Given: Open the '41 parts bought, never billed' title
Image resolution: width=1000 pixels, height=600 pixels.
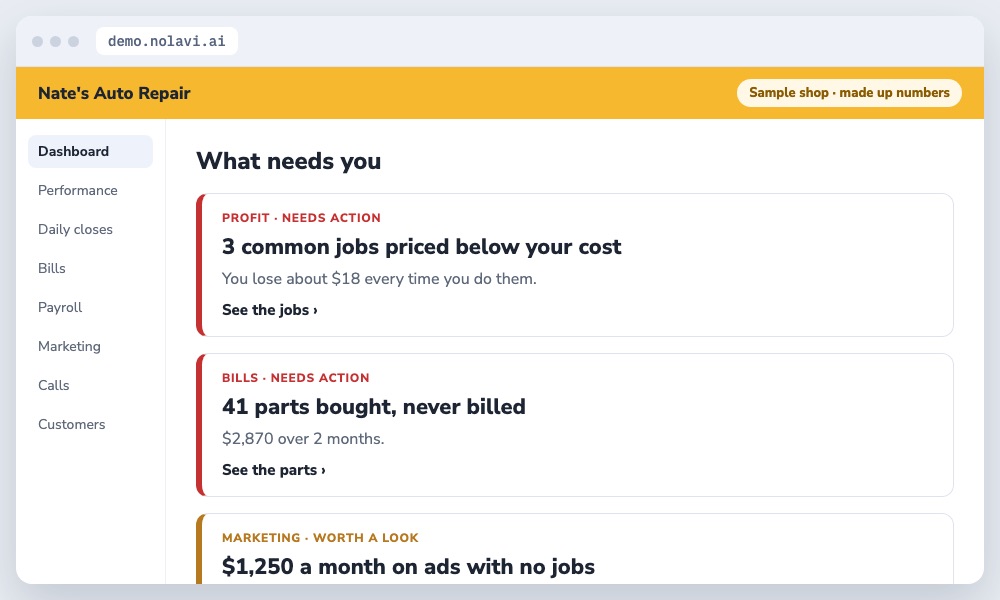Looking at the screenshot, I should coord(374,407).
